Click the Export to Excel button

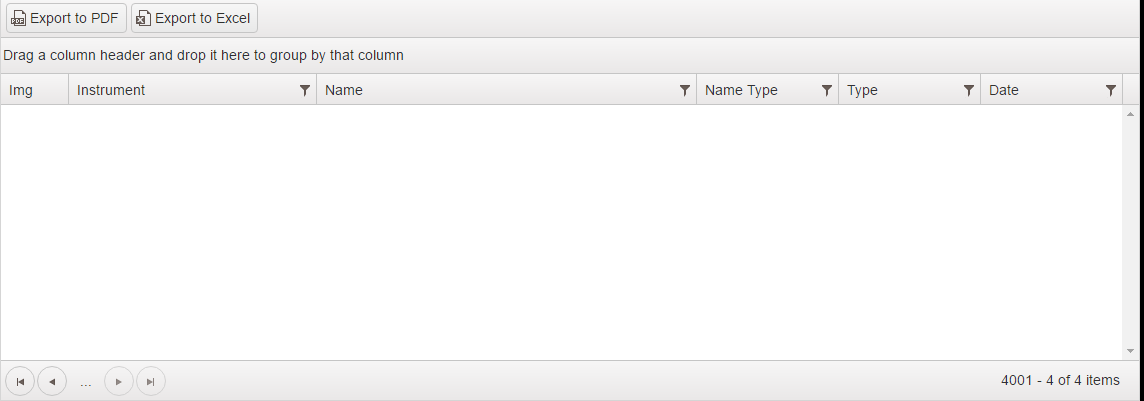coord(194,18)
